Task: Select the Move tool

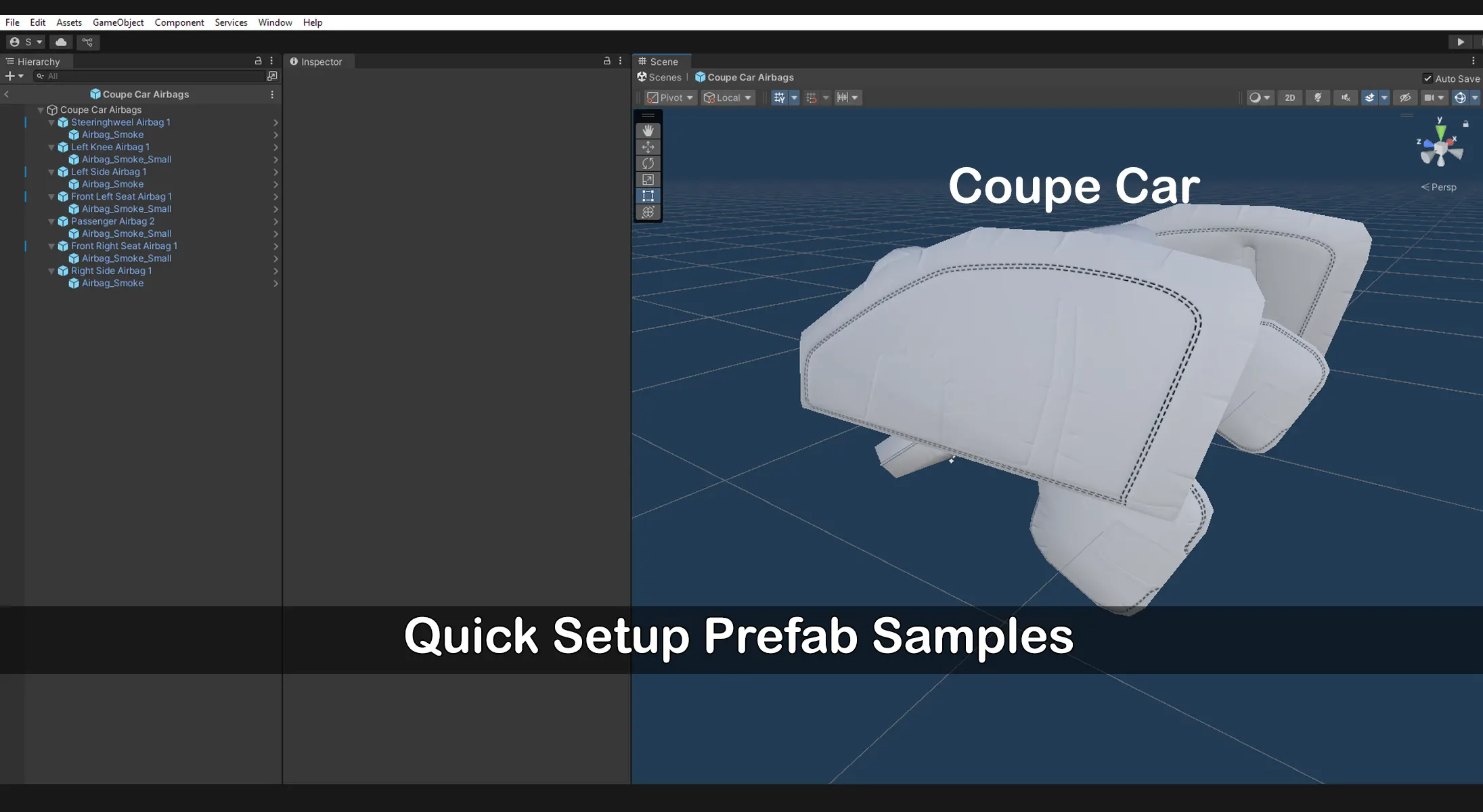Action: [x=648, y=147]
